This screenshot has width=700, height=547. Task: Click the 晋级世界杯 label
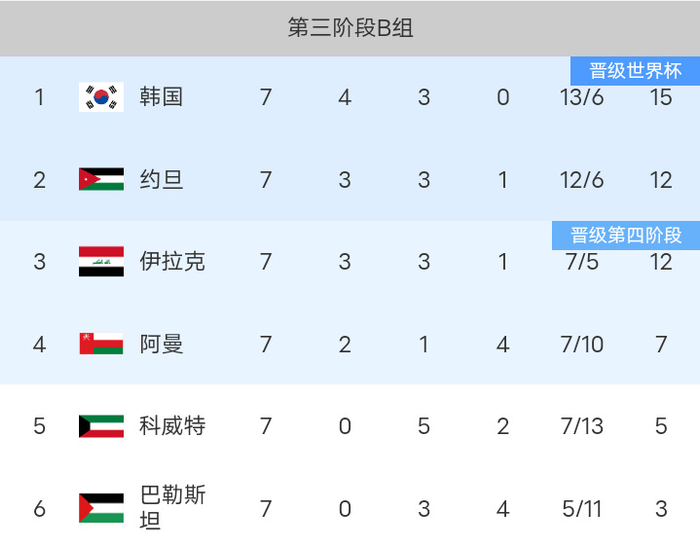click(635, 71)
